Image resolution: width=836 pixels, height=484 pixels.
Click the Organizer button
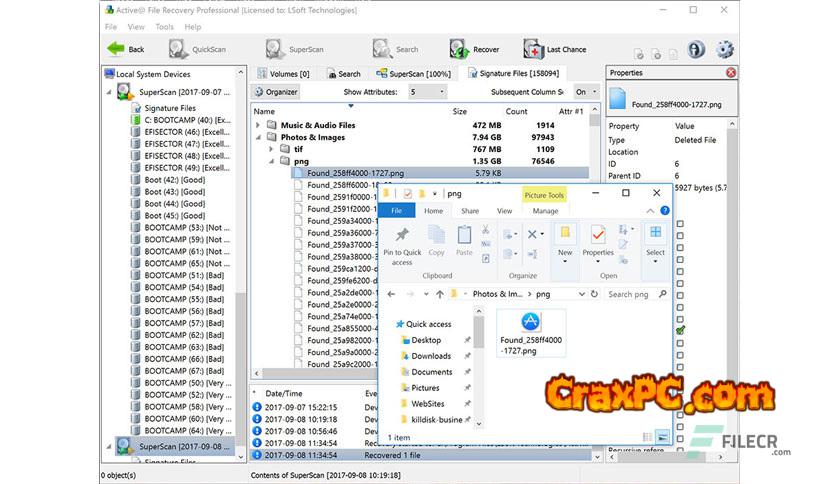tap(276, 92)
